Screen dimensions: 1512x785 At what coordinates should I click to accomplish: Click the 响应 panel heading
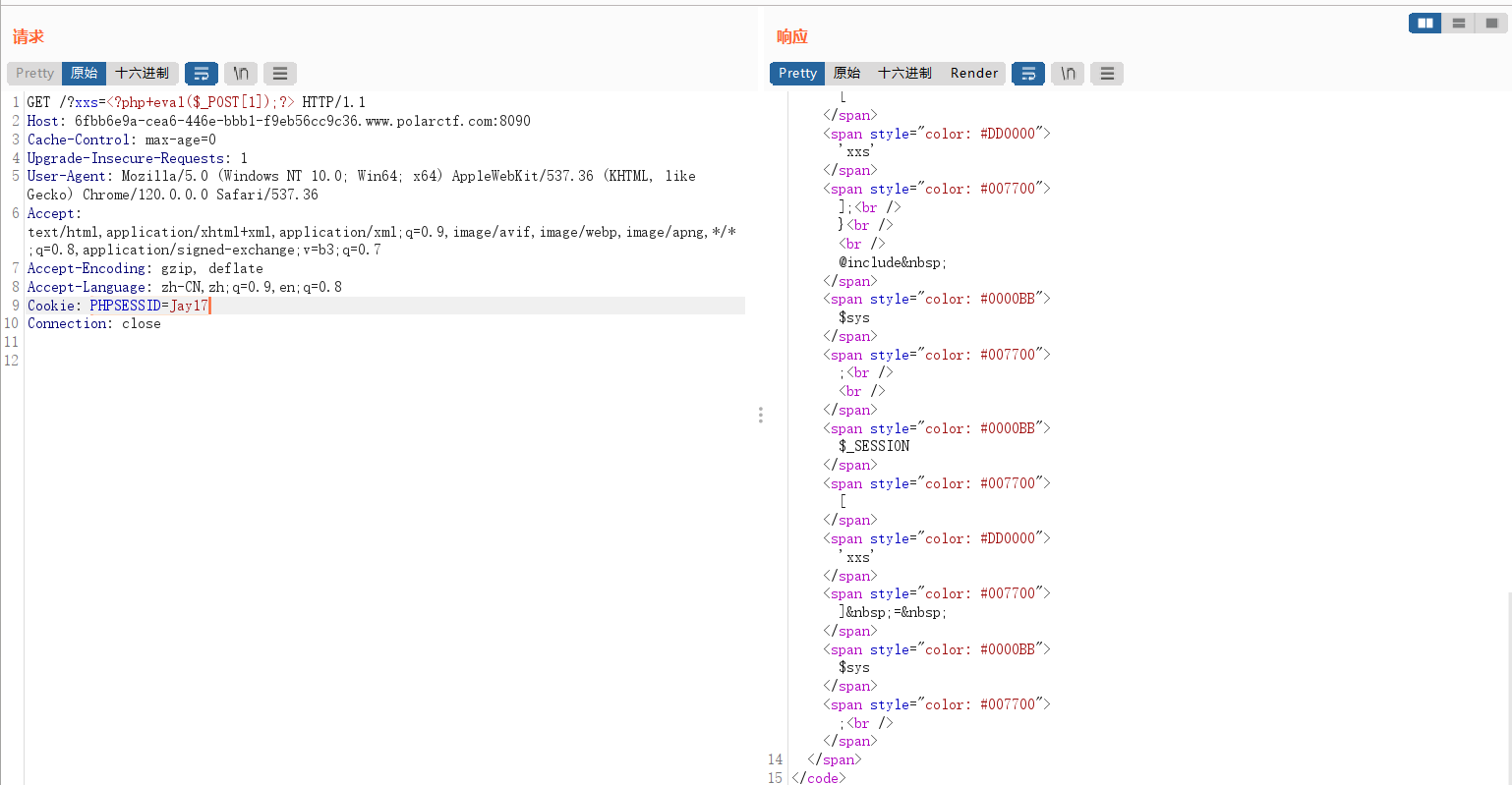792,36
